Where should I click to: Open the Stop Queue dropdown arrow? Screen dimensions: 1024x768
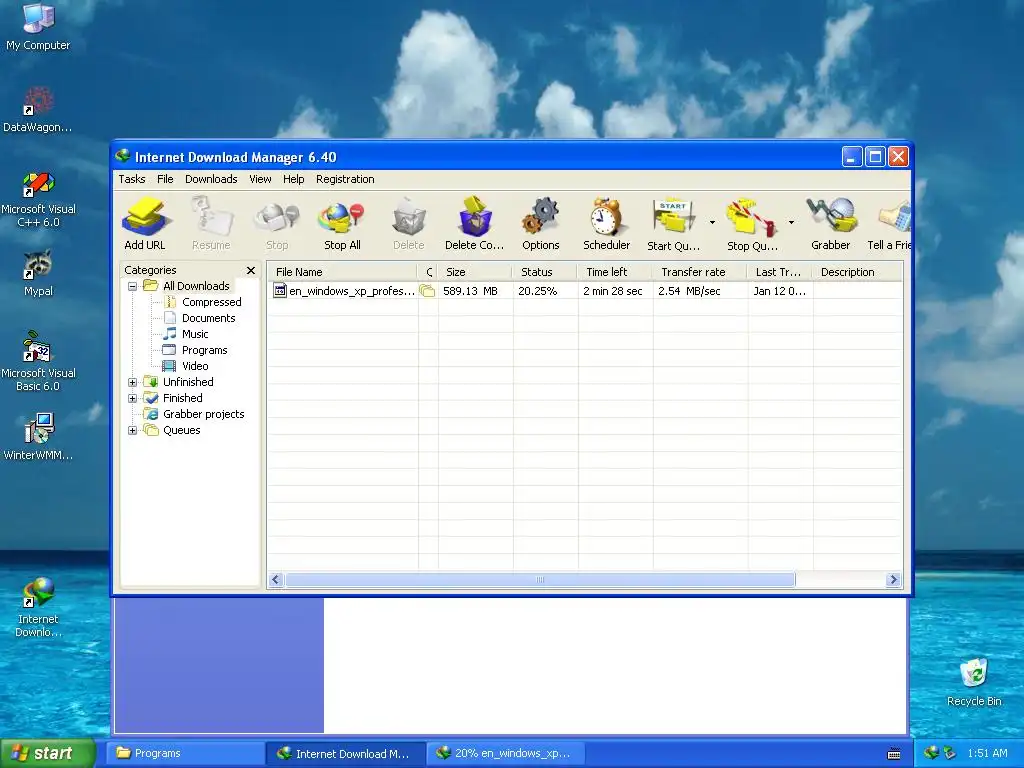tap(791, 223)
